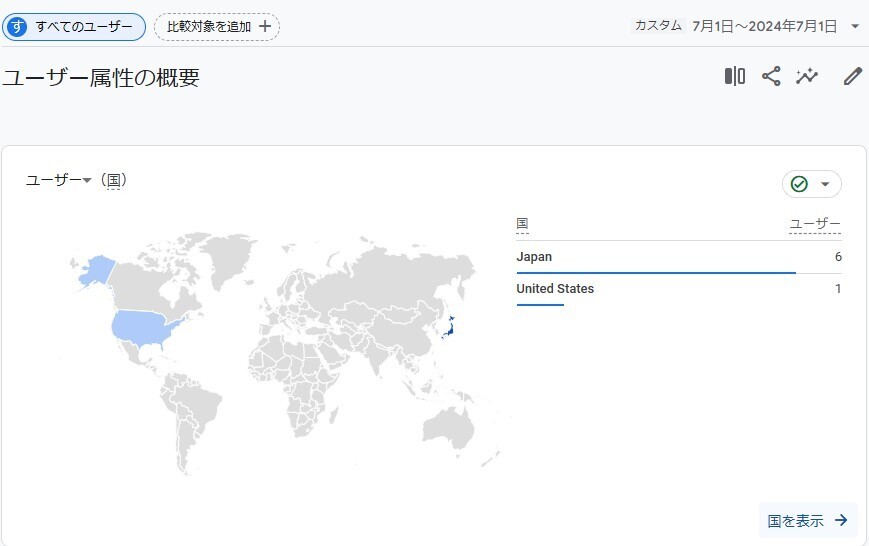
Task: Click the arrow icon beside 国を表示
Action: 841,520
